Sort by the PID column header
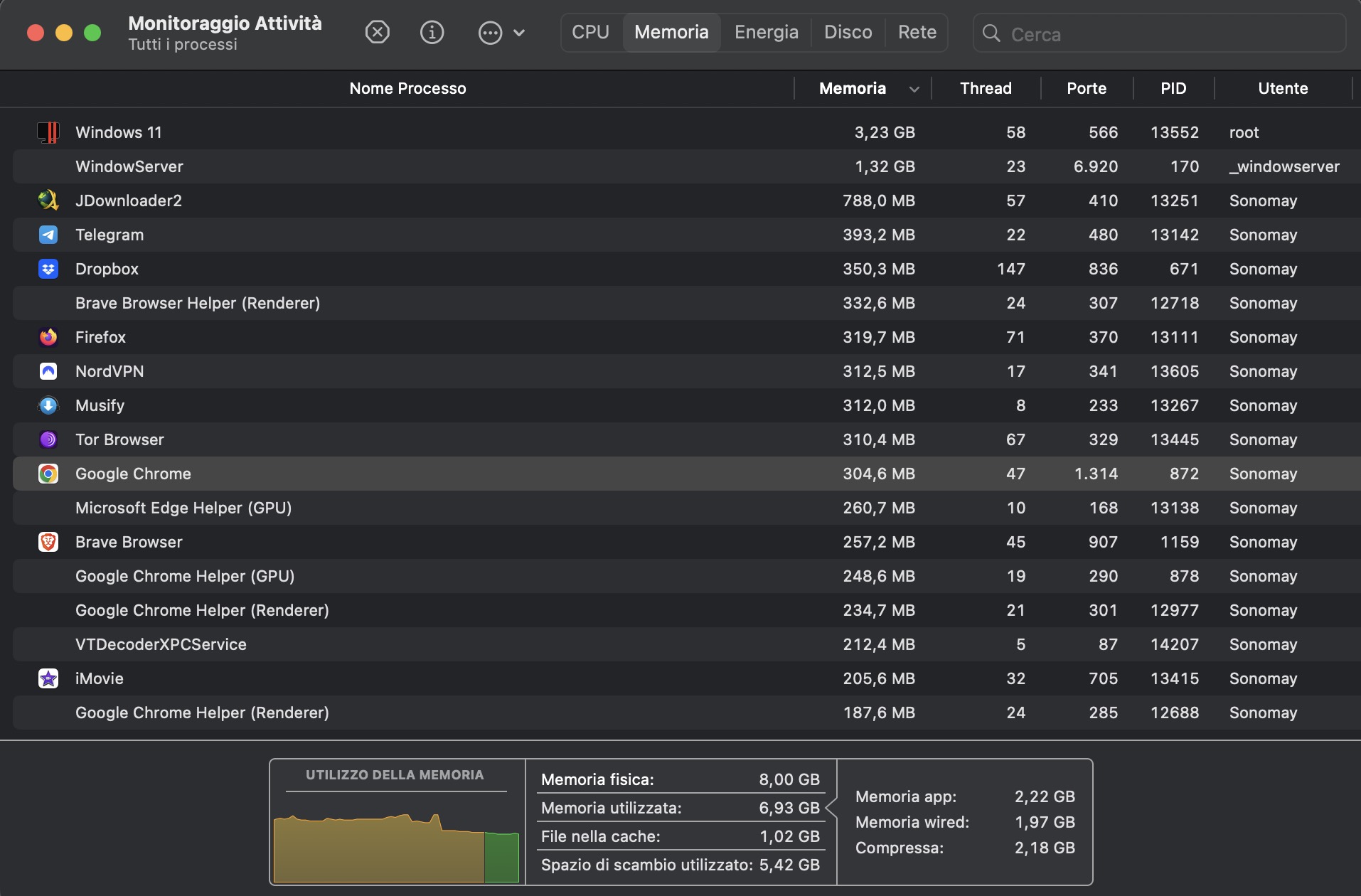1361x896 pixels. [1173, 88]
